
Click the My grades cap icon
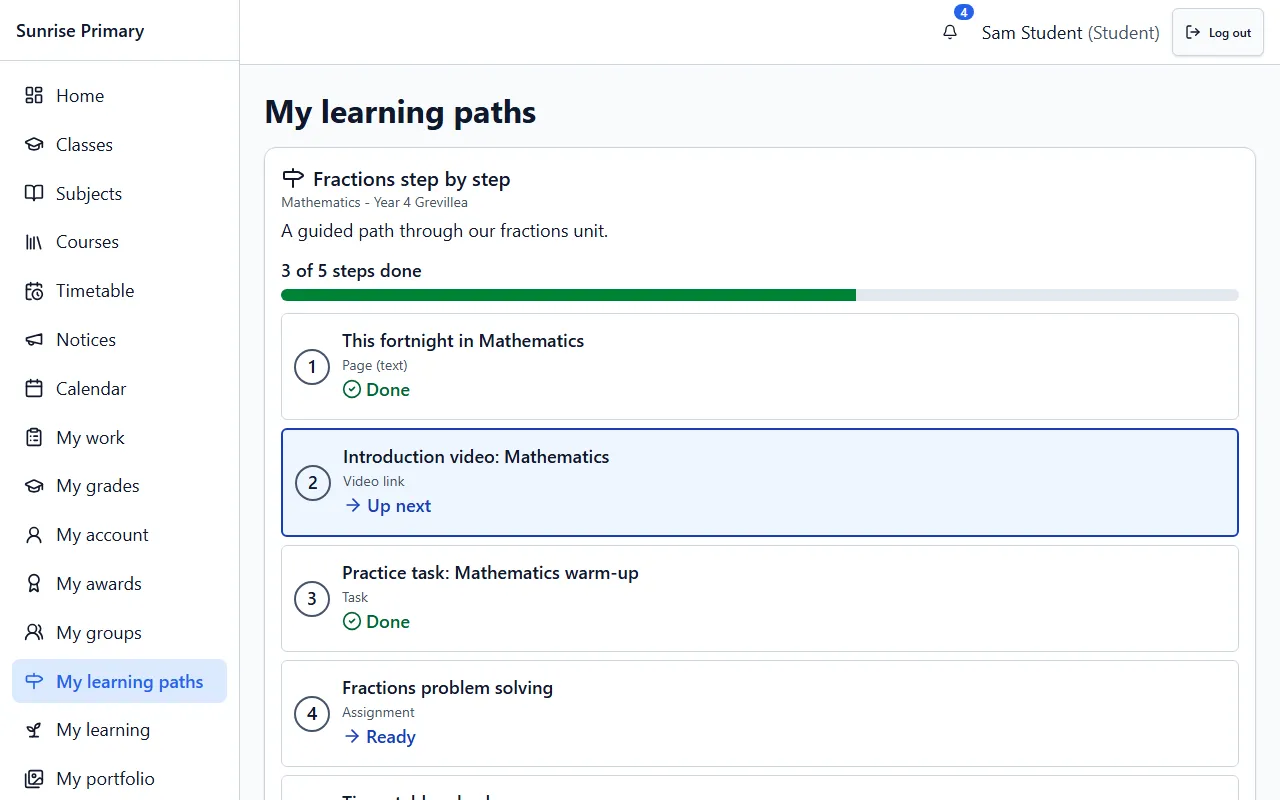[x=34, y=486]
